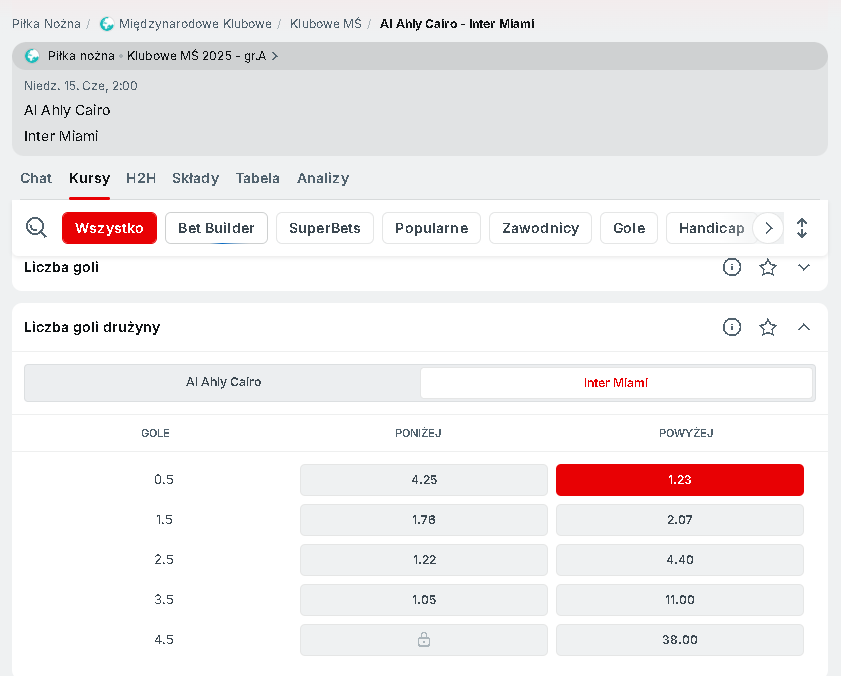Pick Powyżej 3.5 goals at 11.00
The width and height of the screenshot is (841, 676).
[680, 599]
